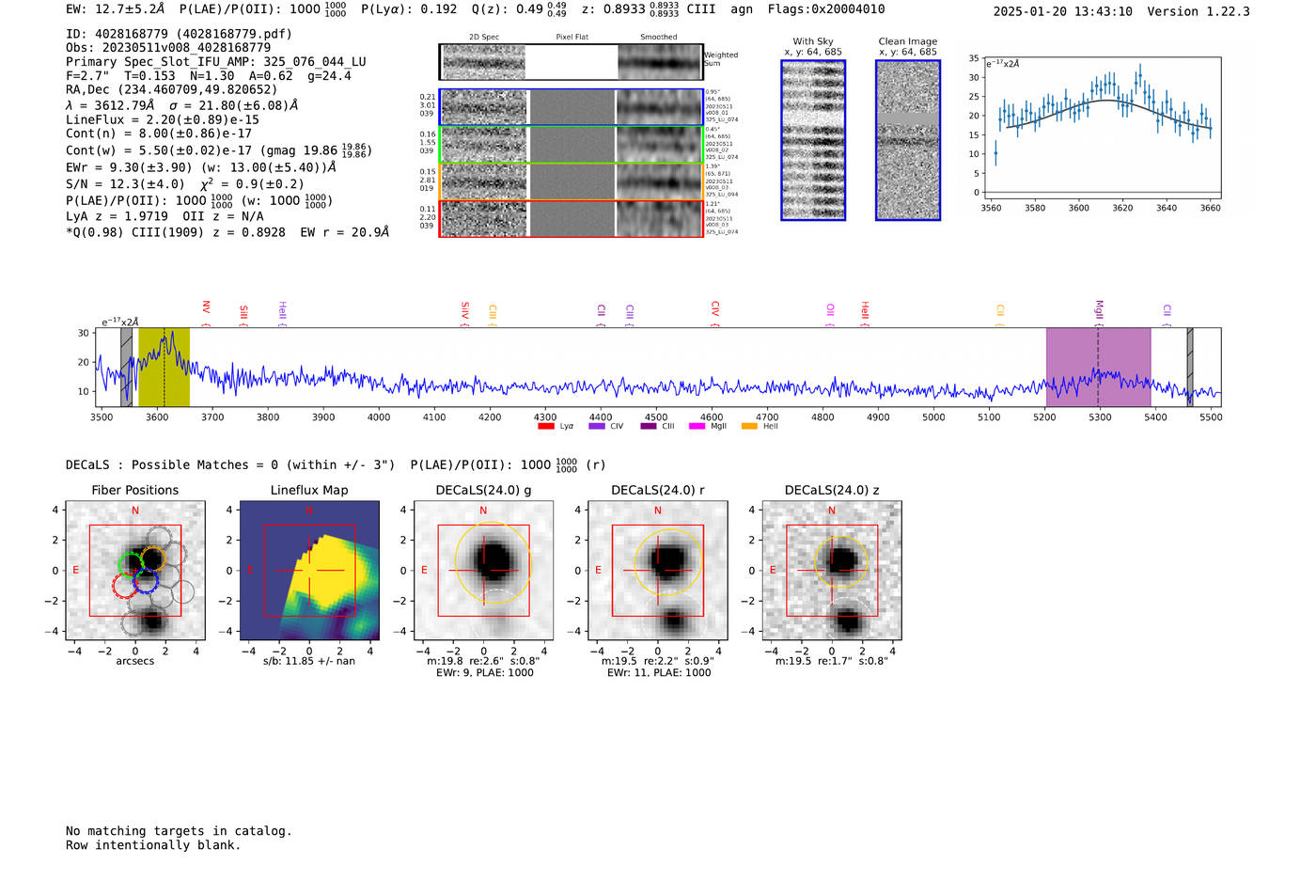Click the 'Row intentionally blank.' text
1316x896 pixels.
coord(153,845)
